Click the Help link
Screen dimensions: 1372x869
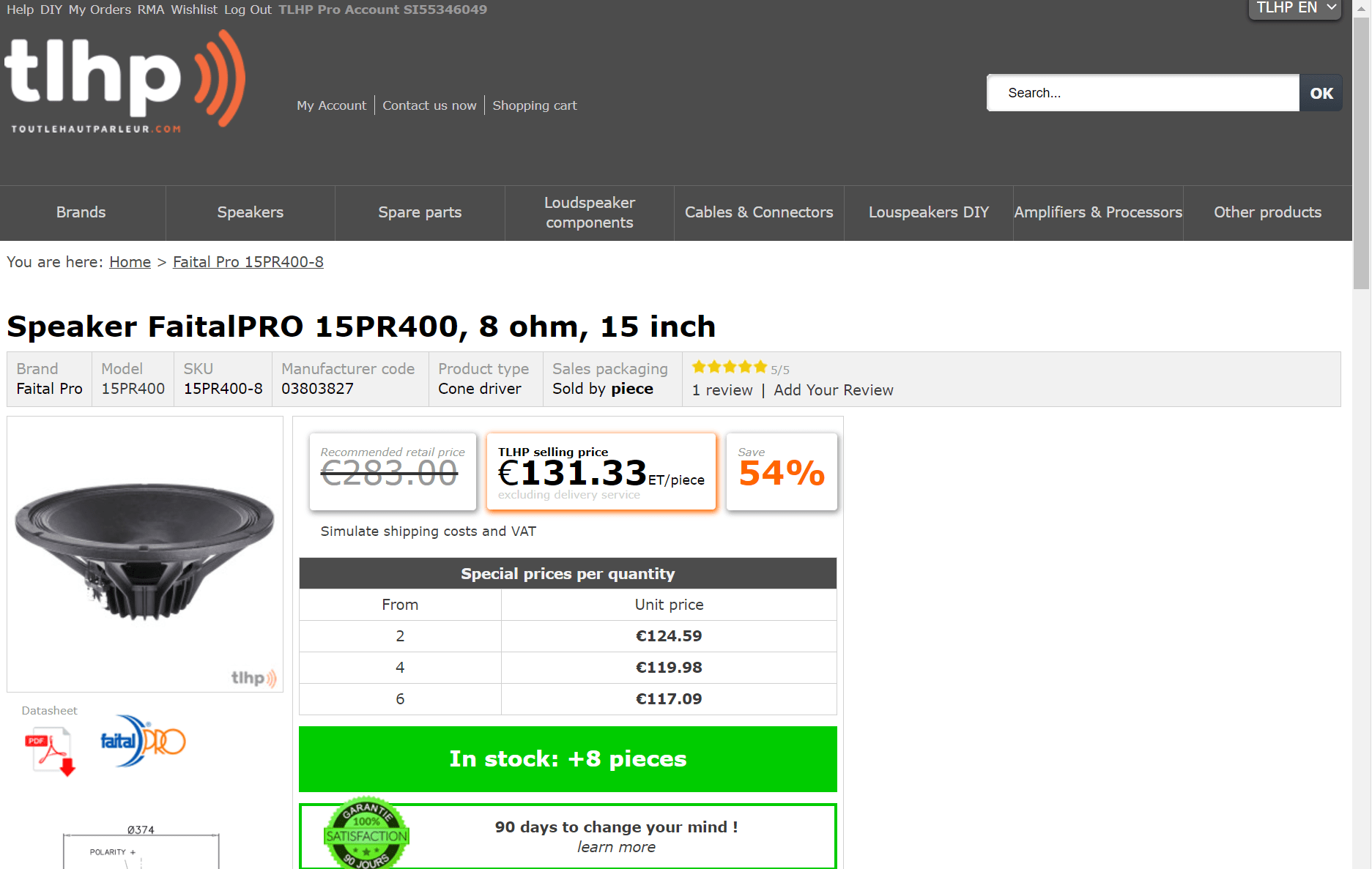click(x=21, y=10)
